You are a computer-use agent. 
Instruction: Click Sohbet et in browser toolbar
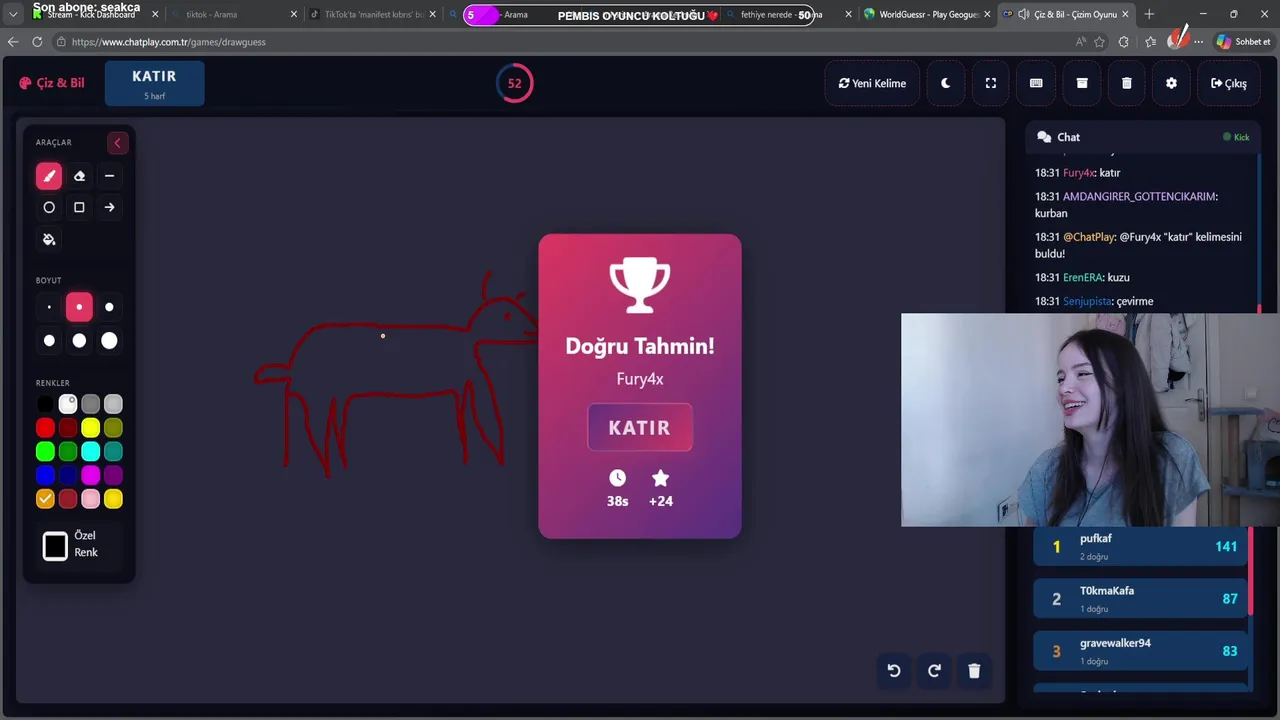(x=1242, y=42)
